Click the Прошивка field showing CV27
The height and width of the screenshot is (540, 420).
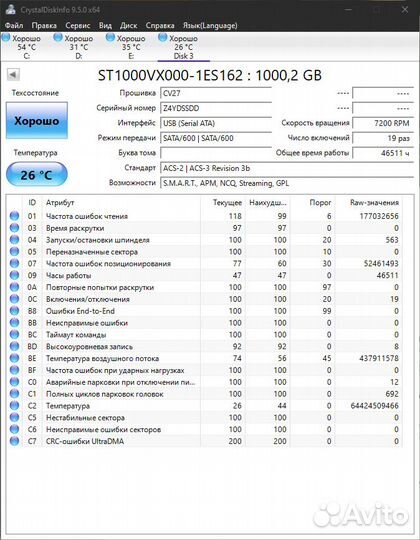click(216, 93)
